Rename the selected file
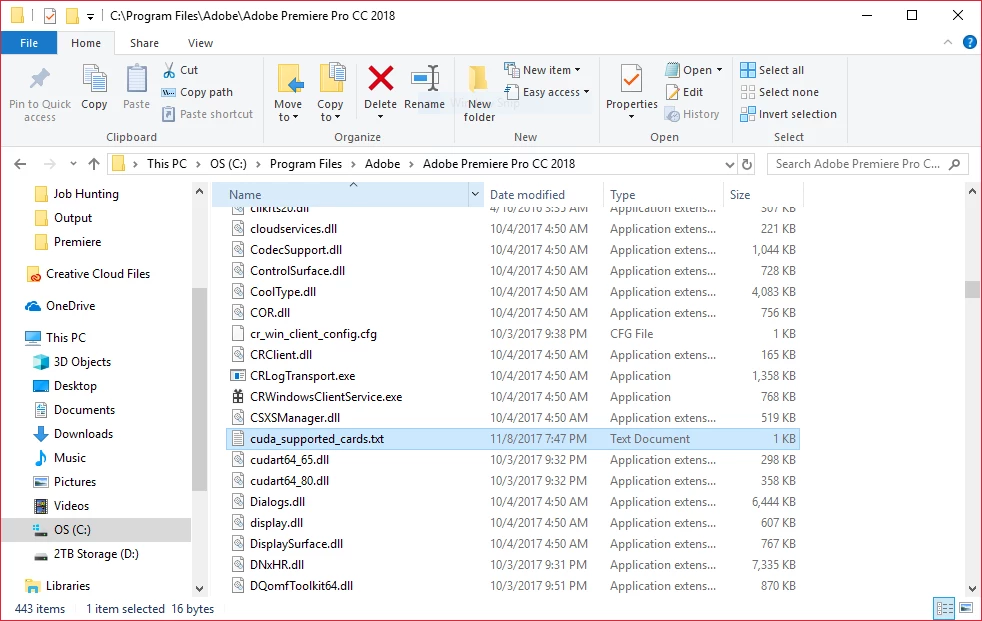 coord(425,80)
